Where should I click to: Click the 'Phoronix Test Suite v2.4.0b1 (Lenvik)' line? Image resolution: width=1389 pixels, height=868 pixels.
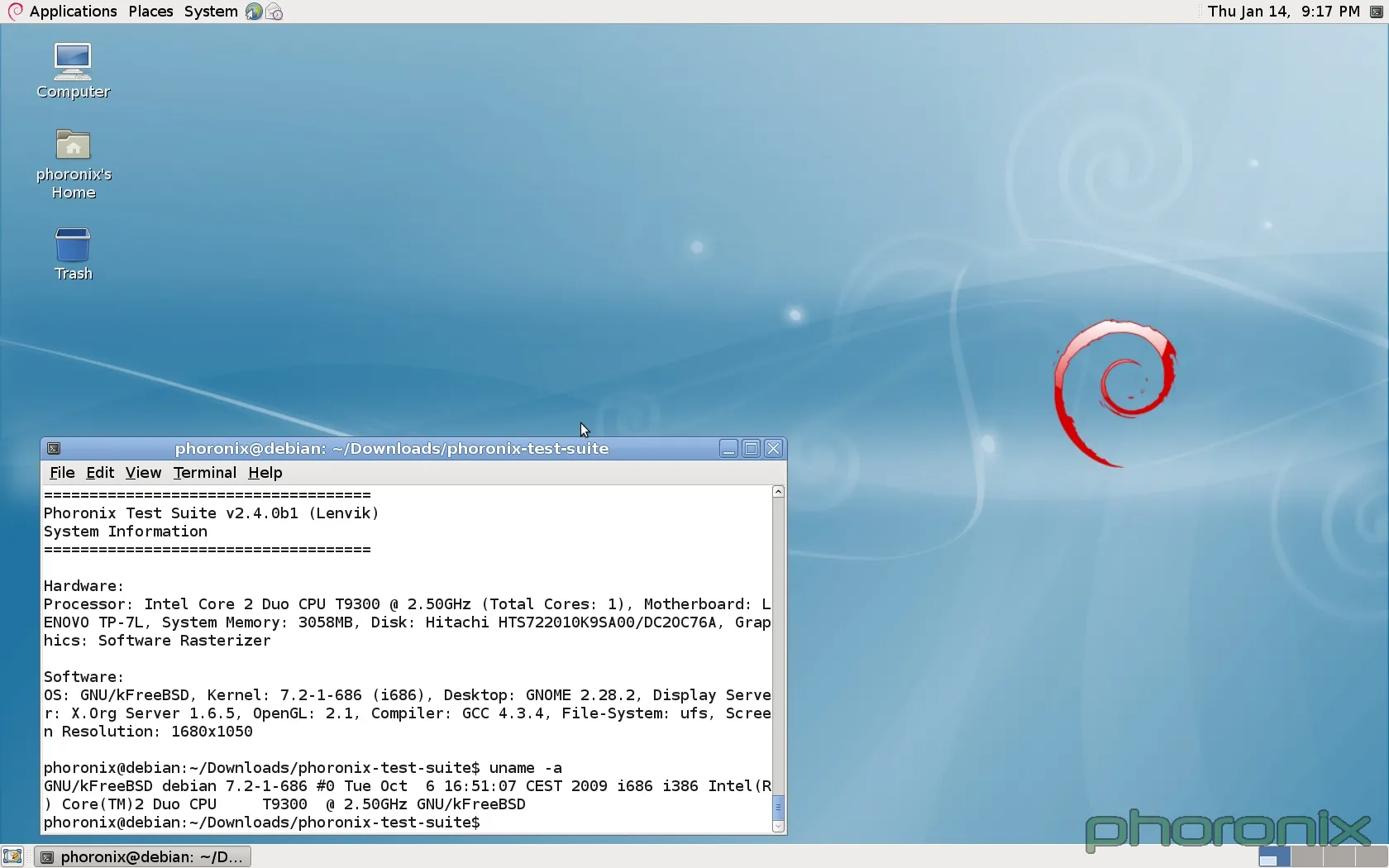[x=211, y=513]
